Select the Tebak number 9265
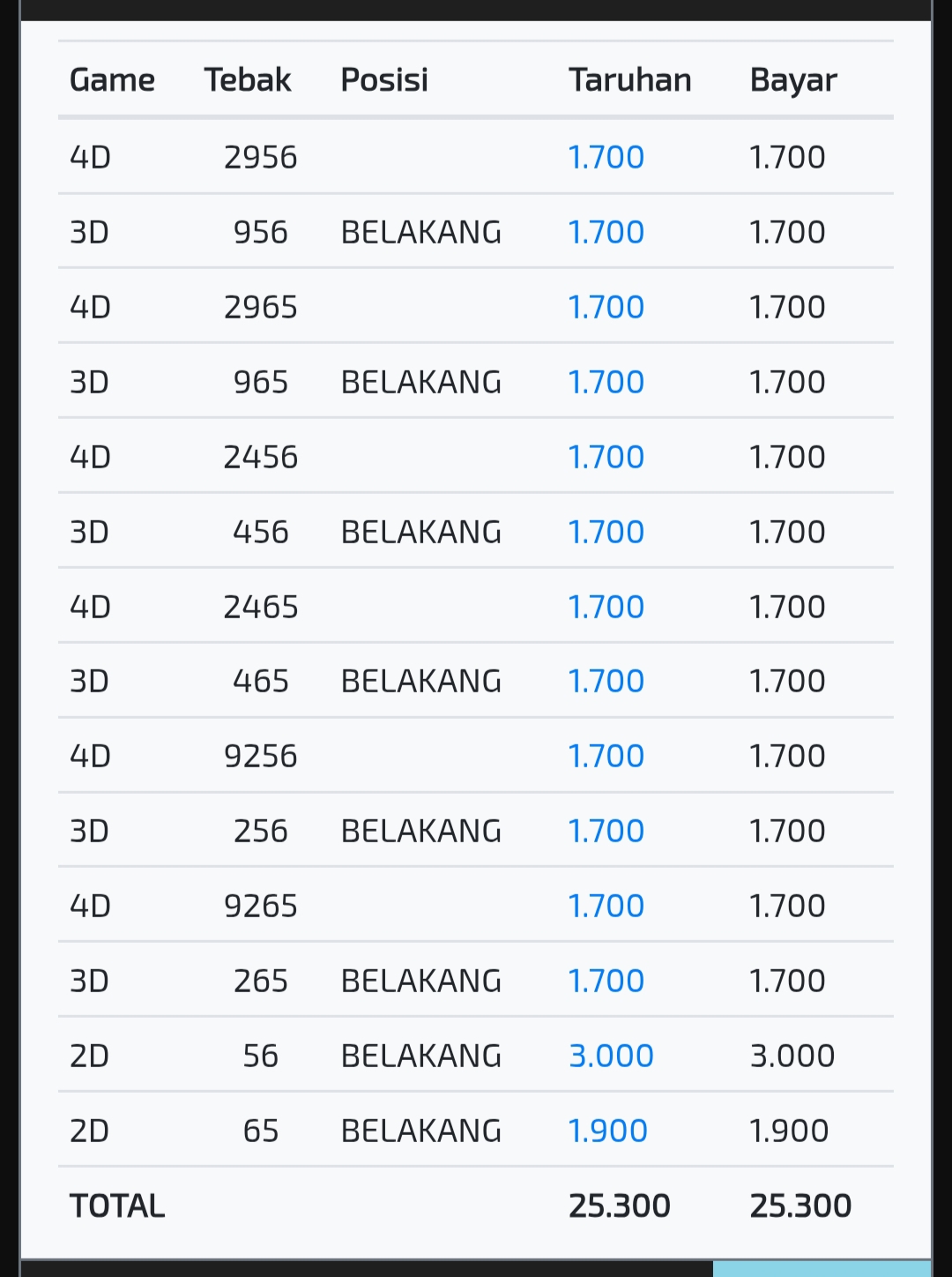Screen dimensions: 952x1277 tap(260, 906)
